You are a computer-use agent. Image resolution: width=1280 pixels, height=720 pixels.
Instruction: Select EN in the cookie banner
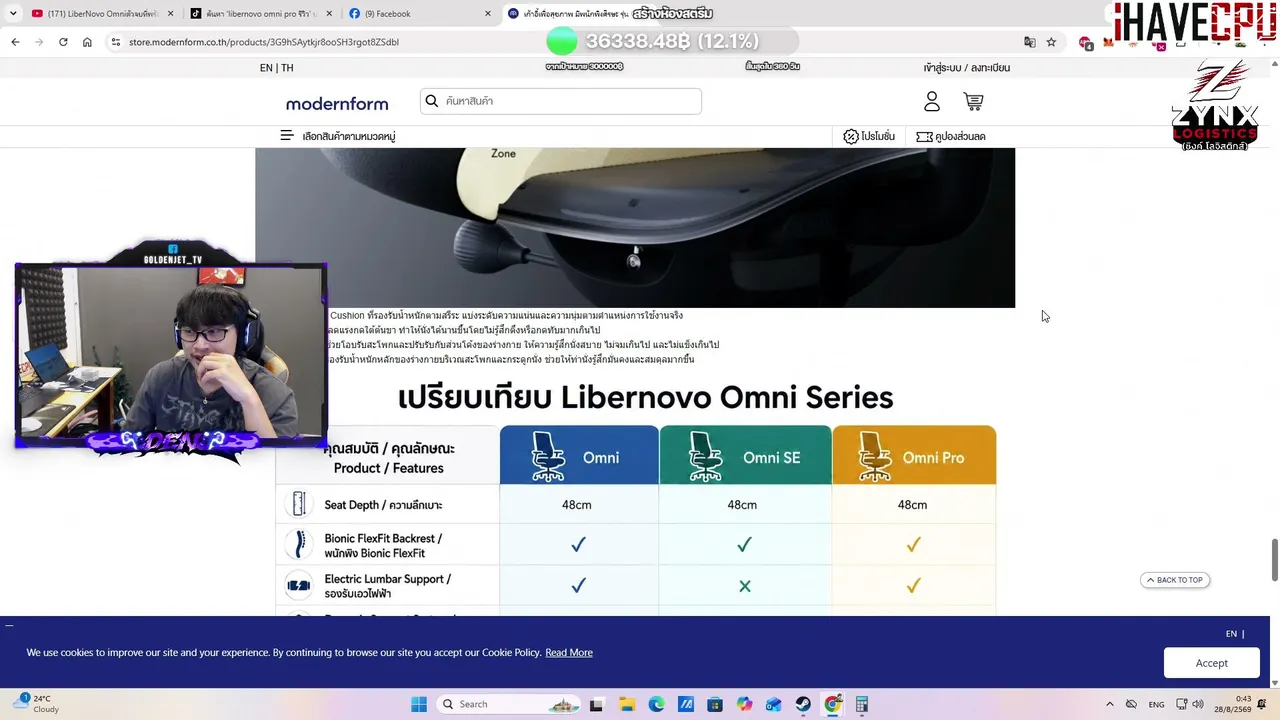(x=1231, y=634)
